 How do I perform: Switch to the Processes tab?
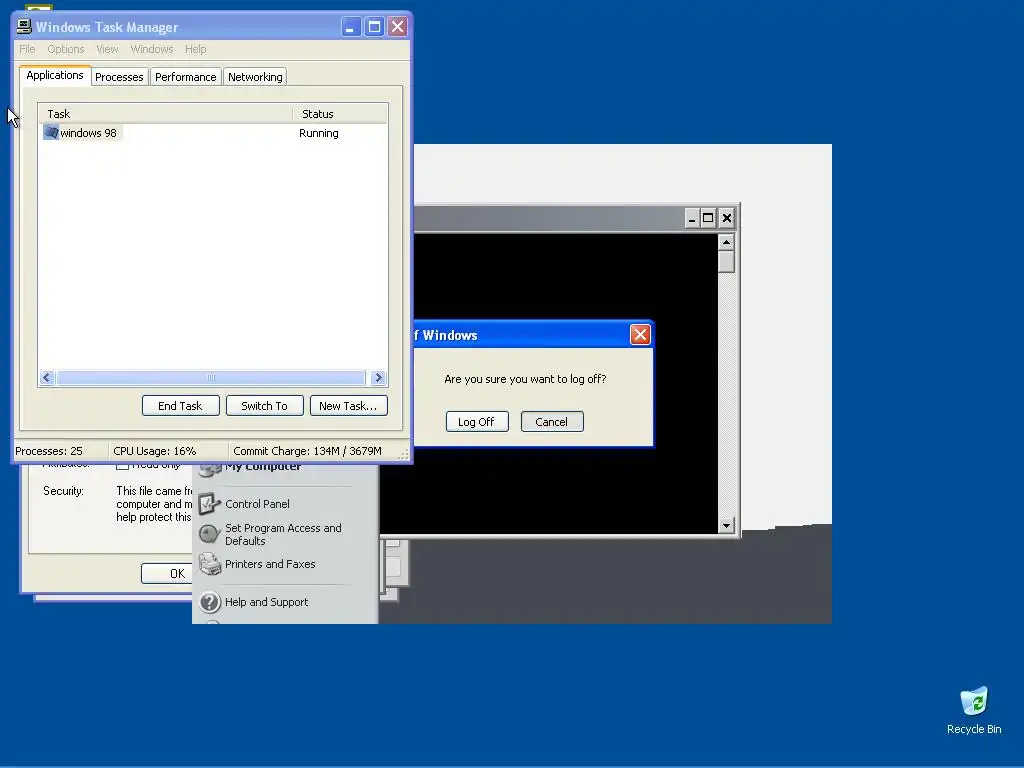(x=119, y=77)
